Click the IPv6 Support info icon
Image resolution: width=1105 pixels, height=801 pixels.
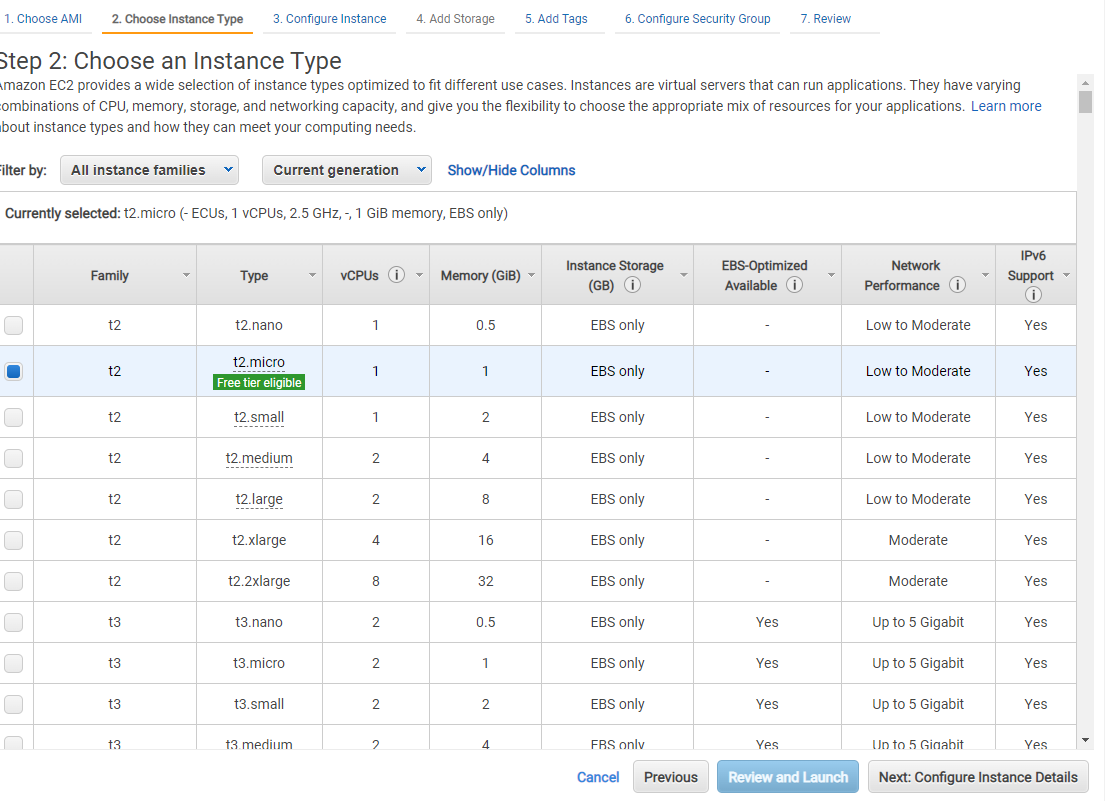coord(1033,294)
